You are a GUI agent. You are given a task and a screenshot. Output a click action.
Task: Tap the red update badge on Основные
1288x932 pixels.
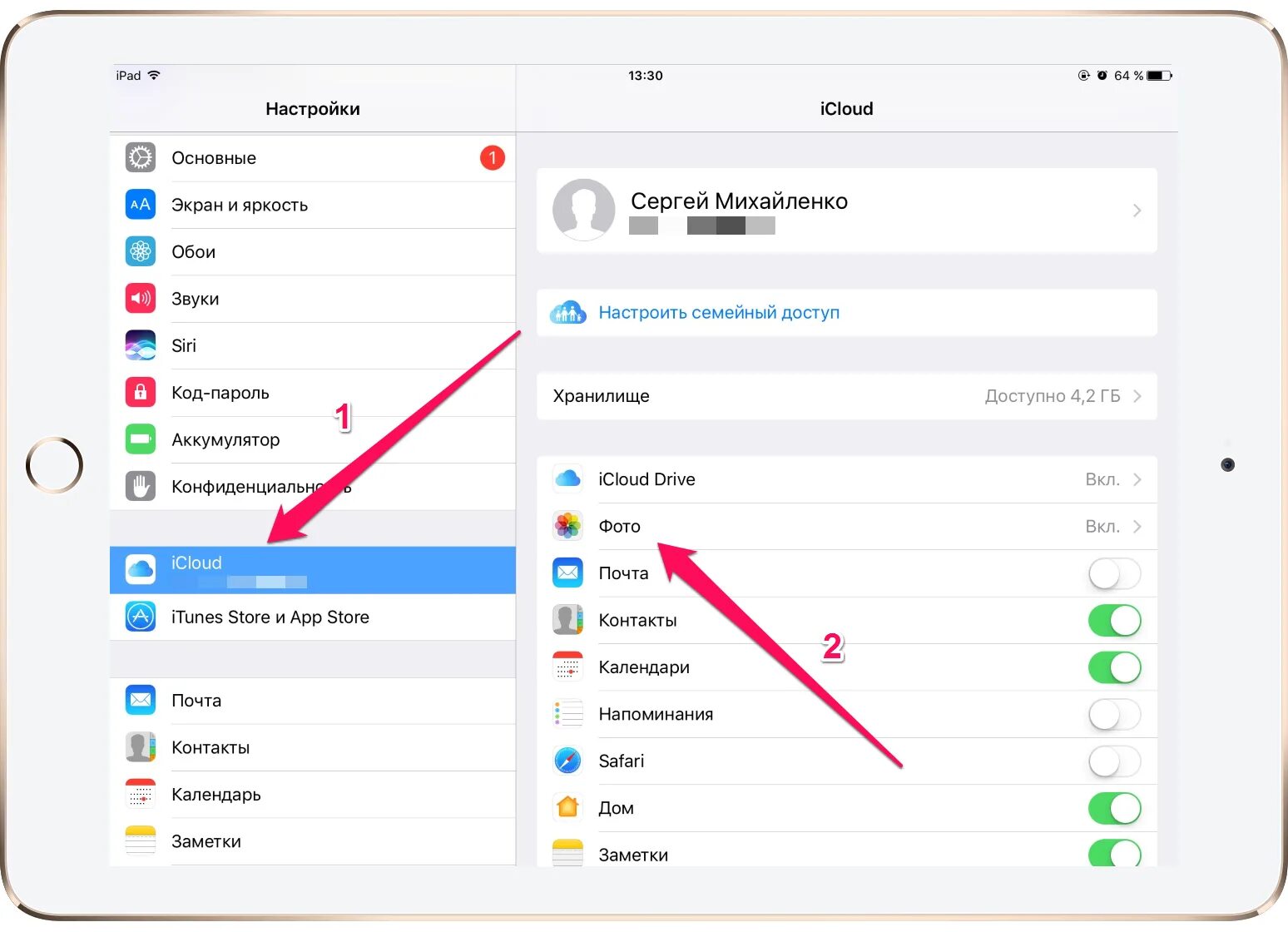(493, 157)
